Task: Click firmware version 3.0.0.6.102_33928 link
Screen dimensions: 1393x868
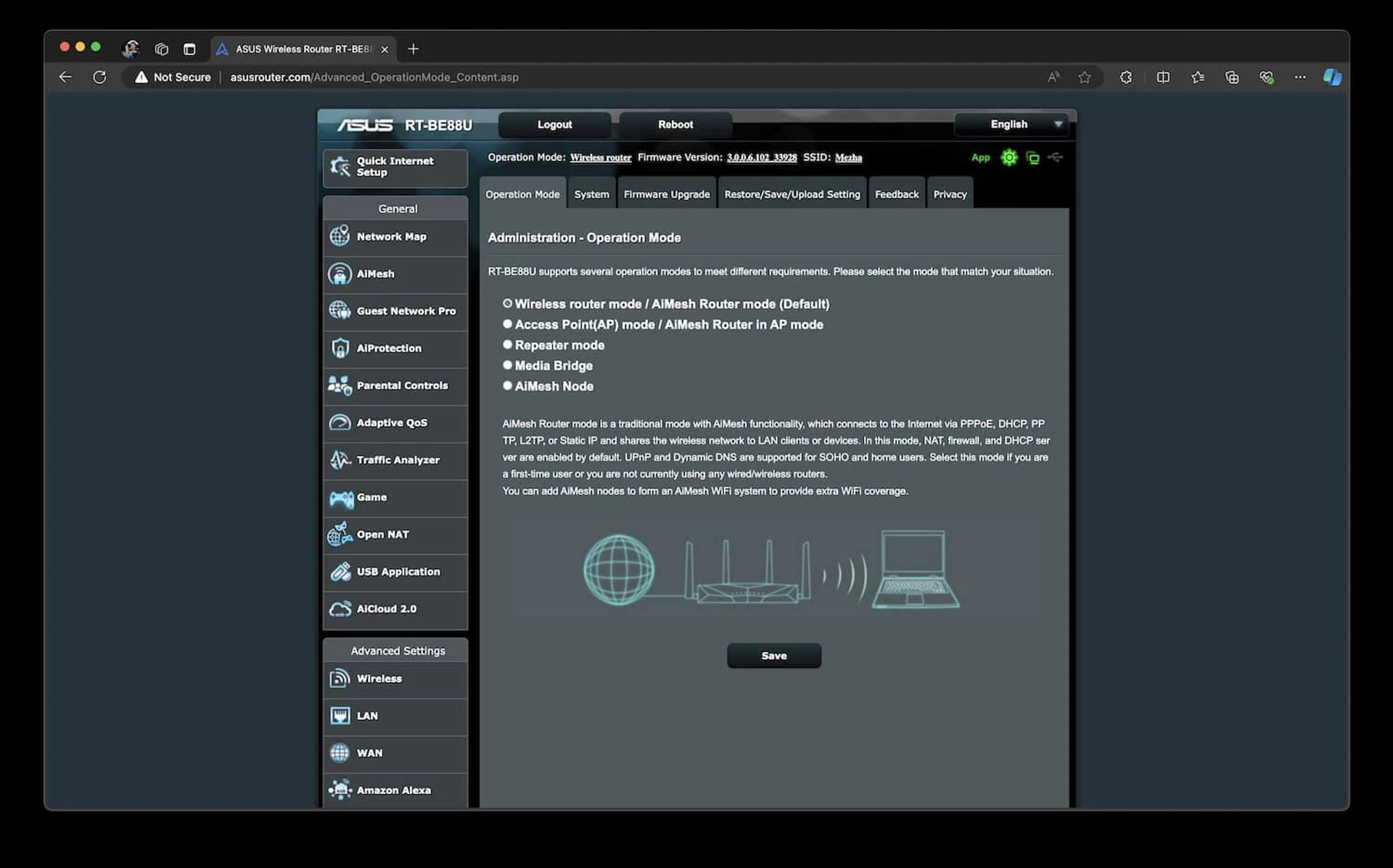Action: (x=761, y=157)
